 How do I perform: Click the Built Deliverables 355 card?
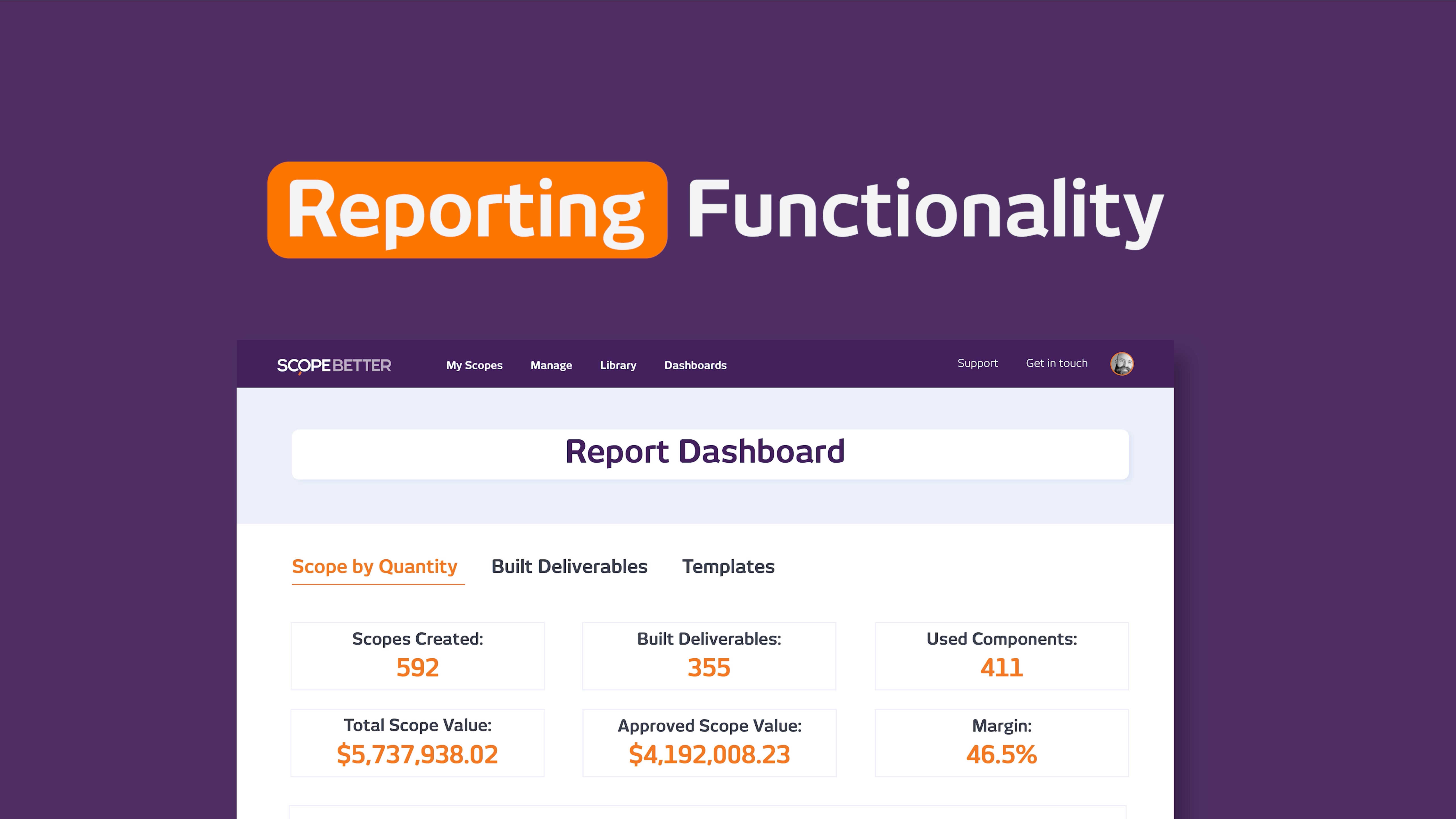click(x=709, y=656)
